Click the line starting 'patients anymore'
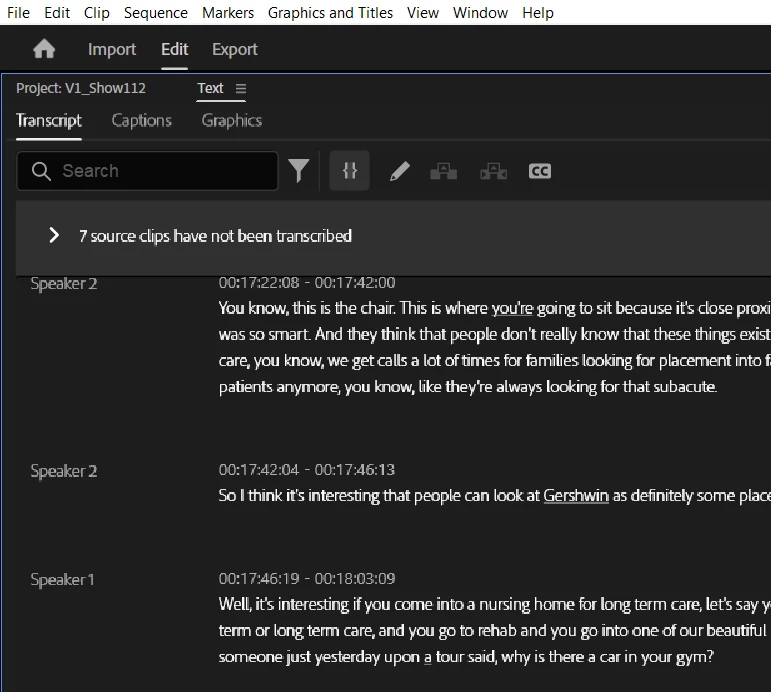Viewport: 771px width, 692px height. pos(468,387)
